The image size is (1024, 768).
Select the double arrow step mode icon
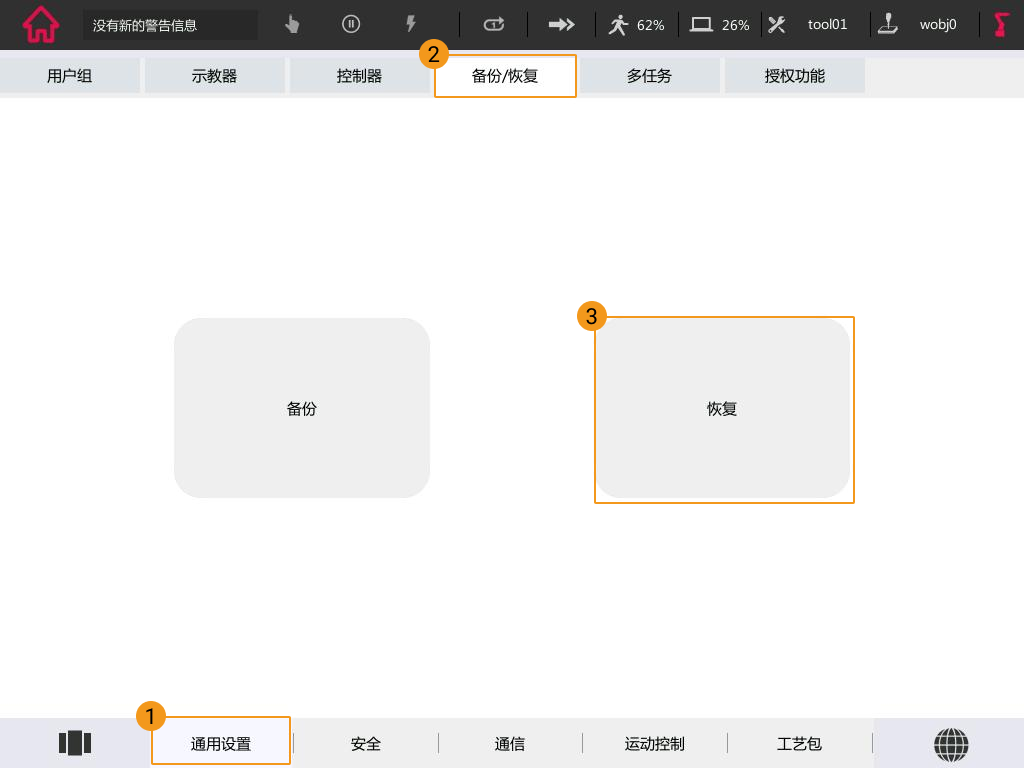click(561, 25)
